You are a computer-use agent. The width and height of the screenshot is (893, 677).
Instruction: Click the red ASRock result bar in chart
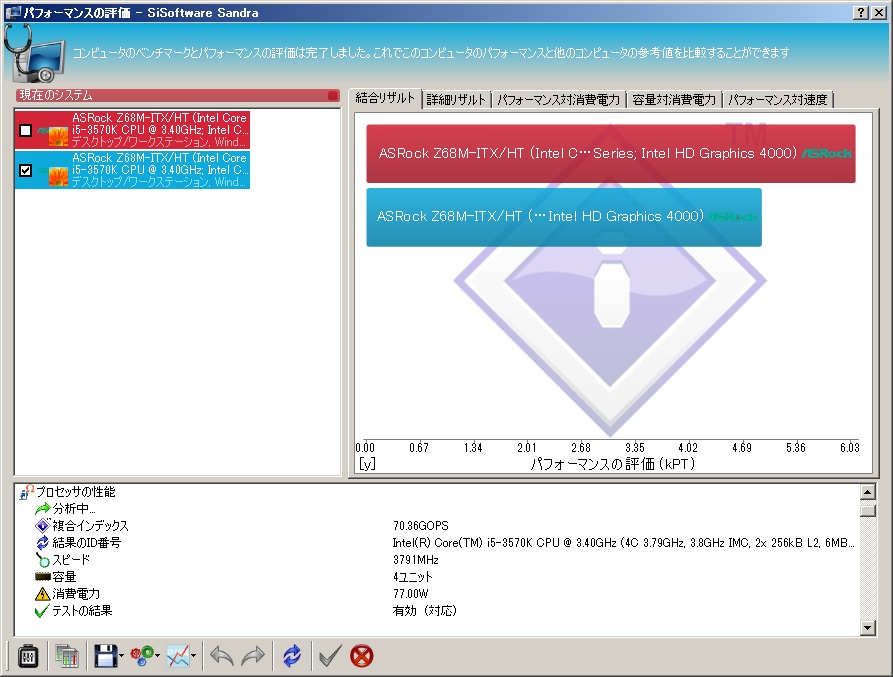click(611, 154)
